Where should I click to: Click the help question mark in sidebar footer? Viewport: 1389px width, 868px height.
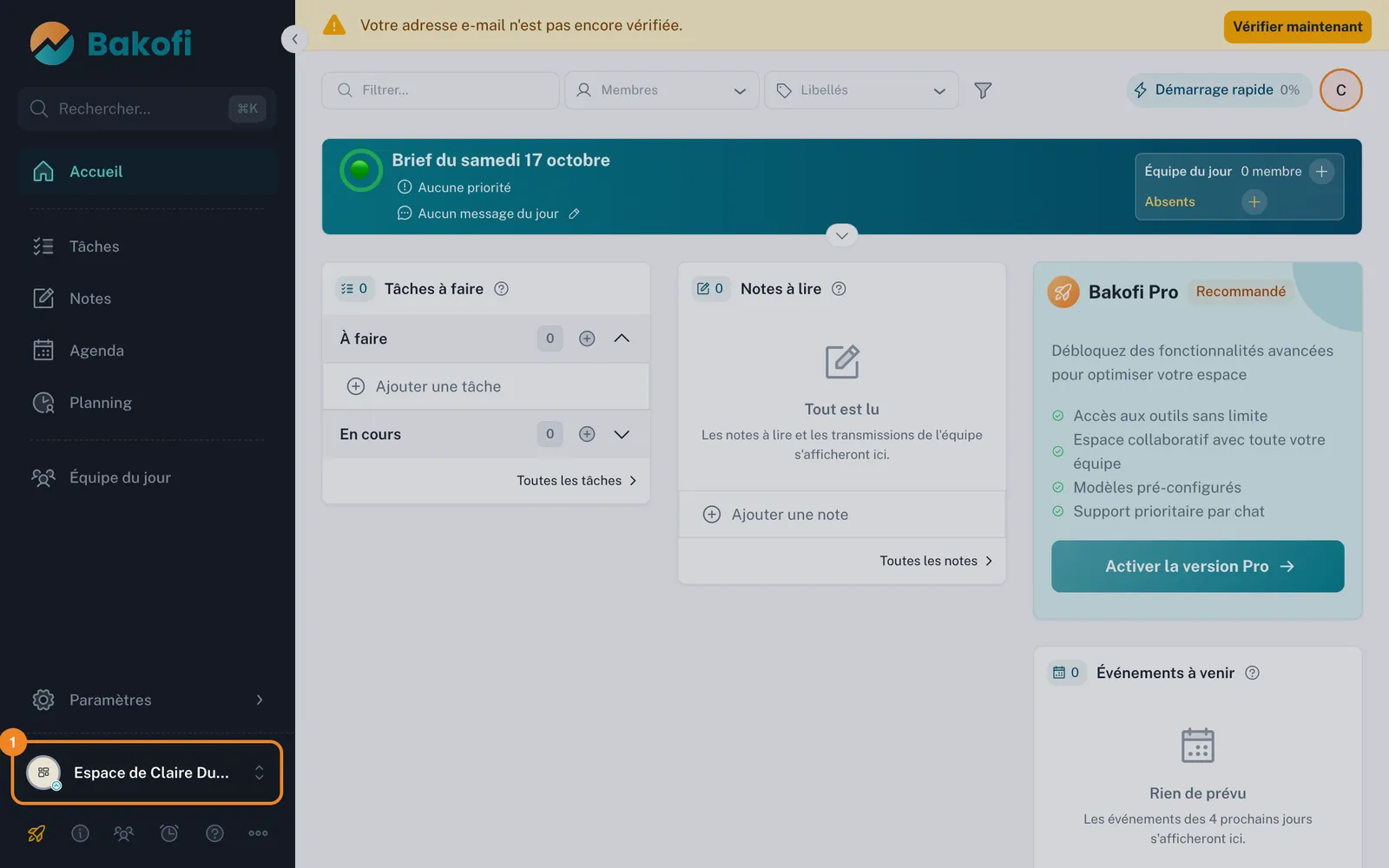(x=214, y=833)
